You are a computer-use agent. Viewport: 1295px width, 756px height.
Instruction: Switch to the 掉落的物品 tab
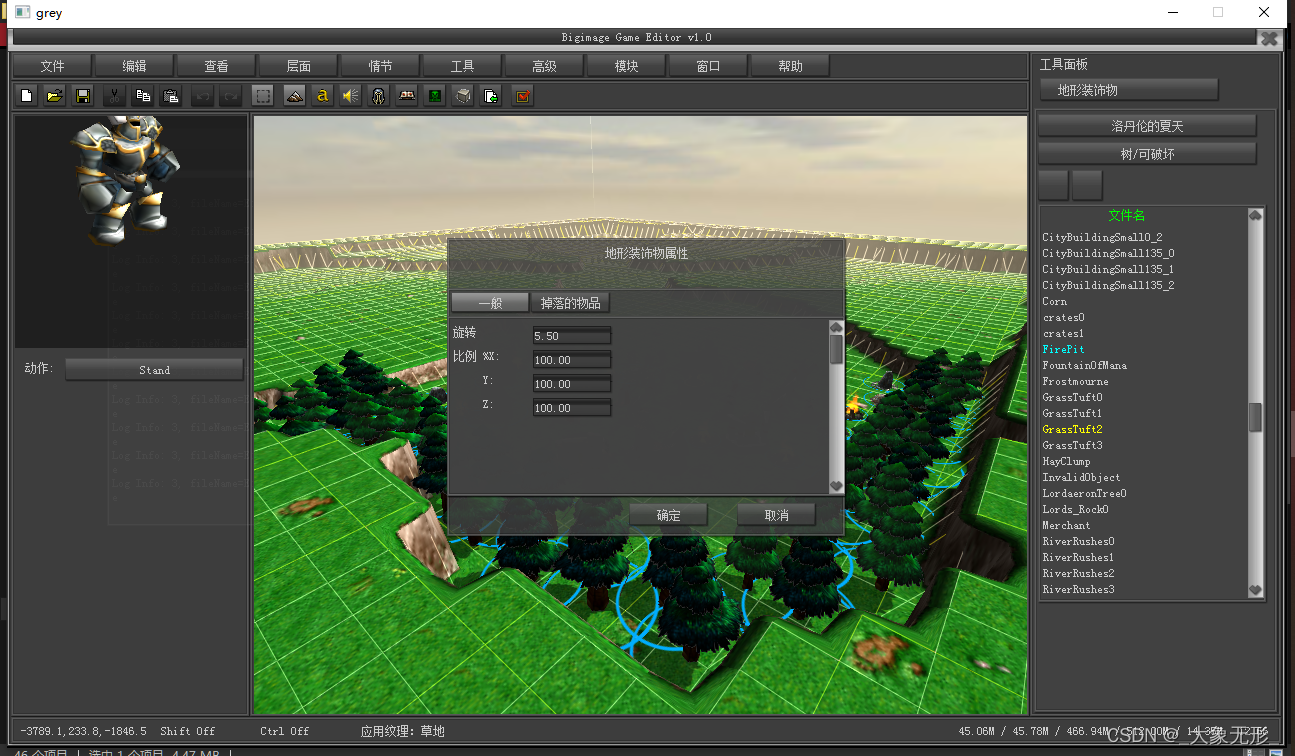point(570,303)
